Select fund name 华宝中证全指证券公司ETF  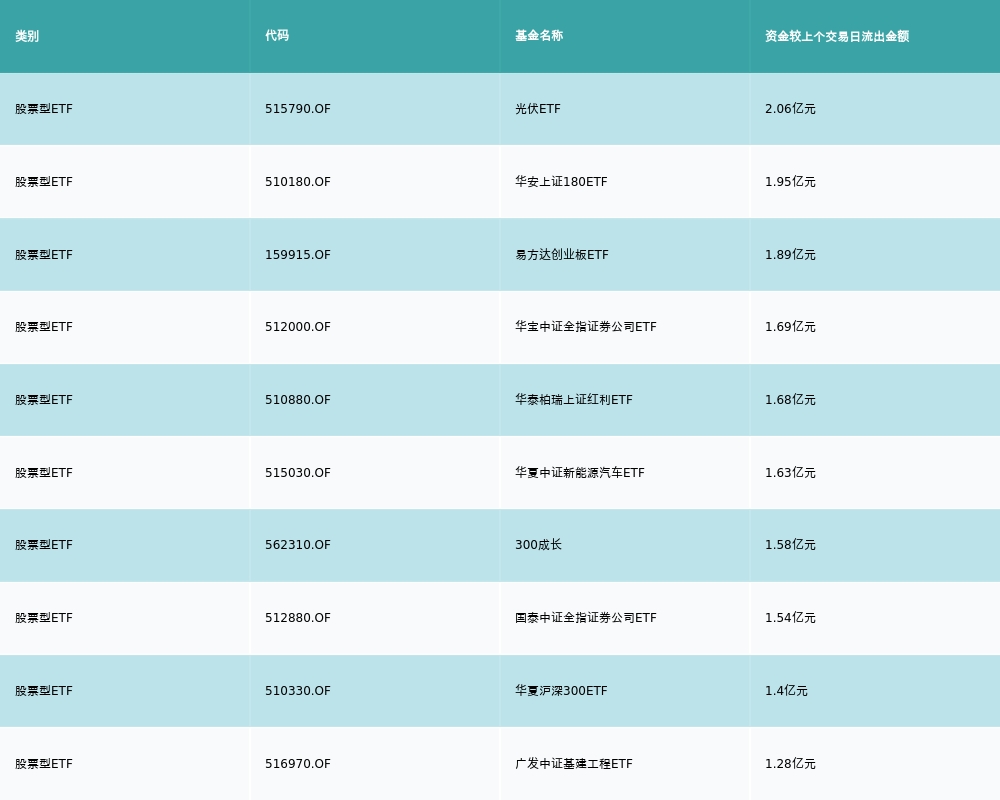point(585,327)
